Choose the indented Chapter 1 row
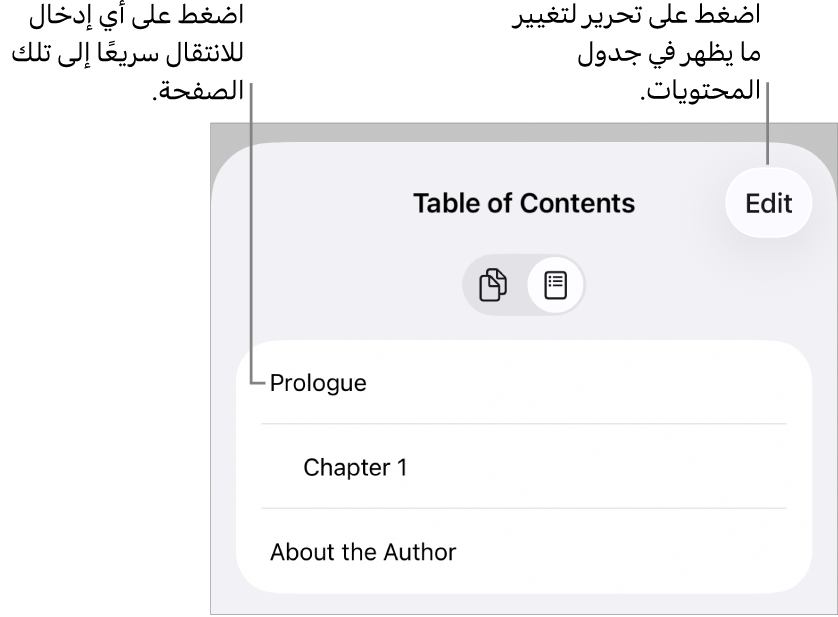 pos(523,467)
